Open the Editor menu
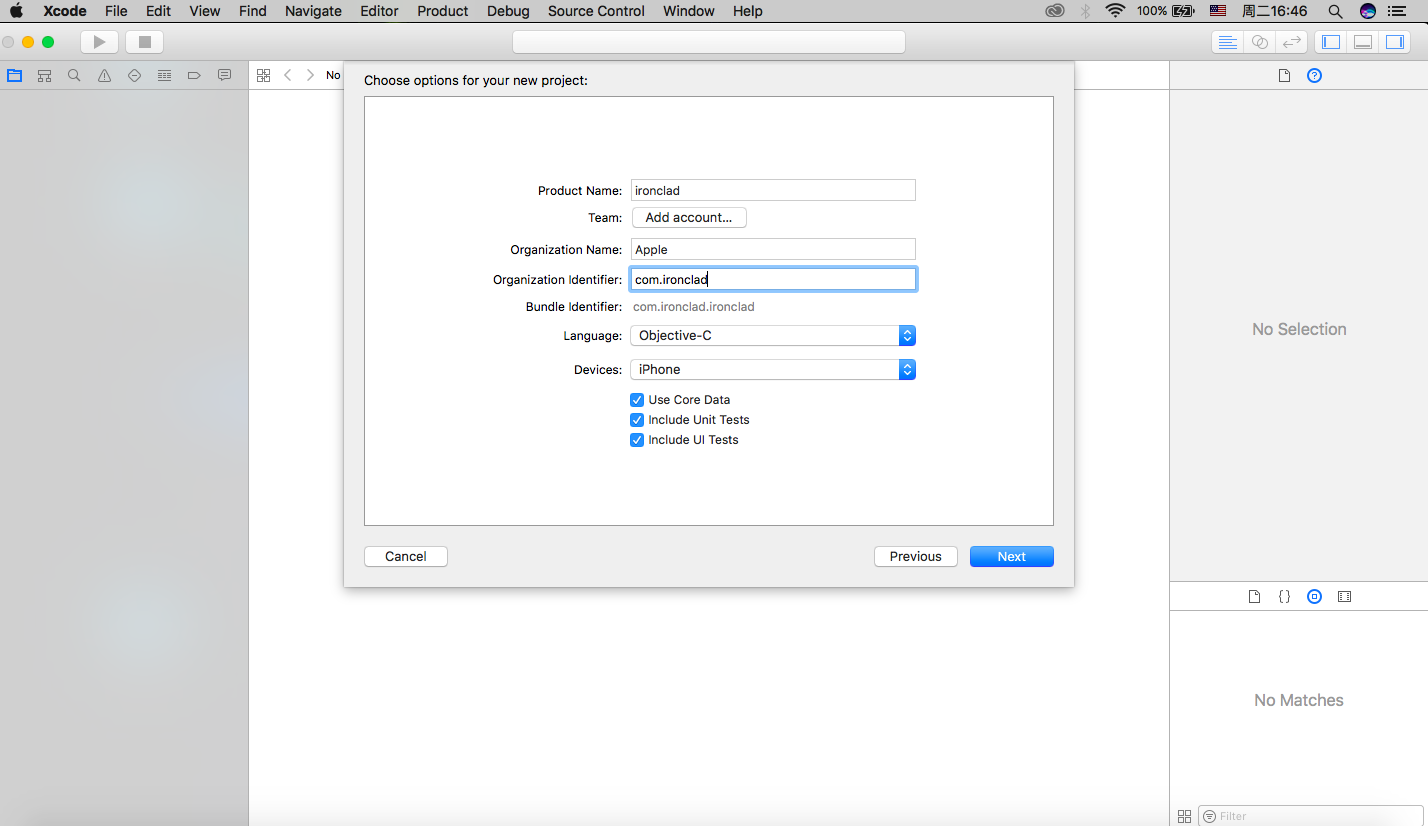 point(380,11)
